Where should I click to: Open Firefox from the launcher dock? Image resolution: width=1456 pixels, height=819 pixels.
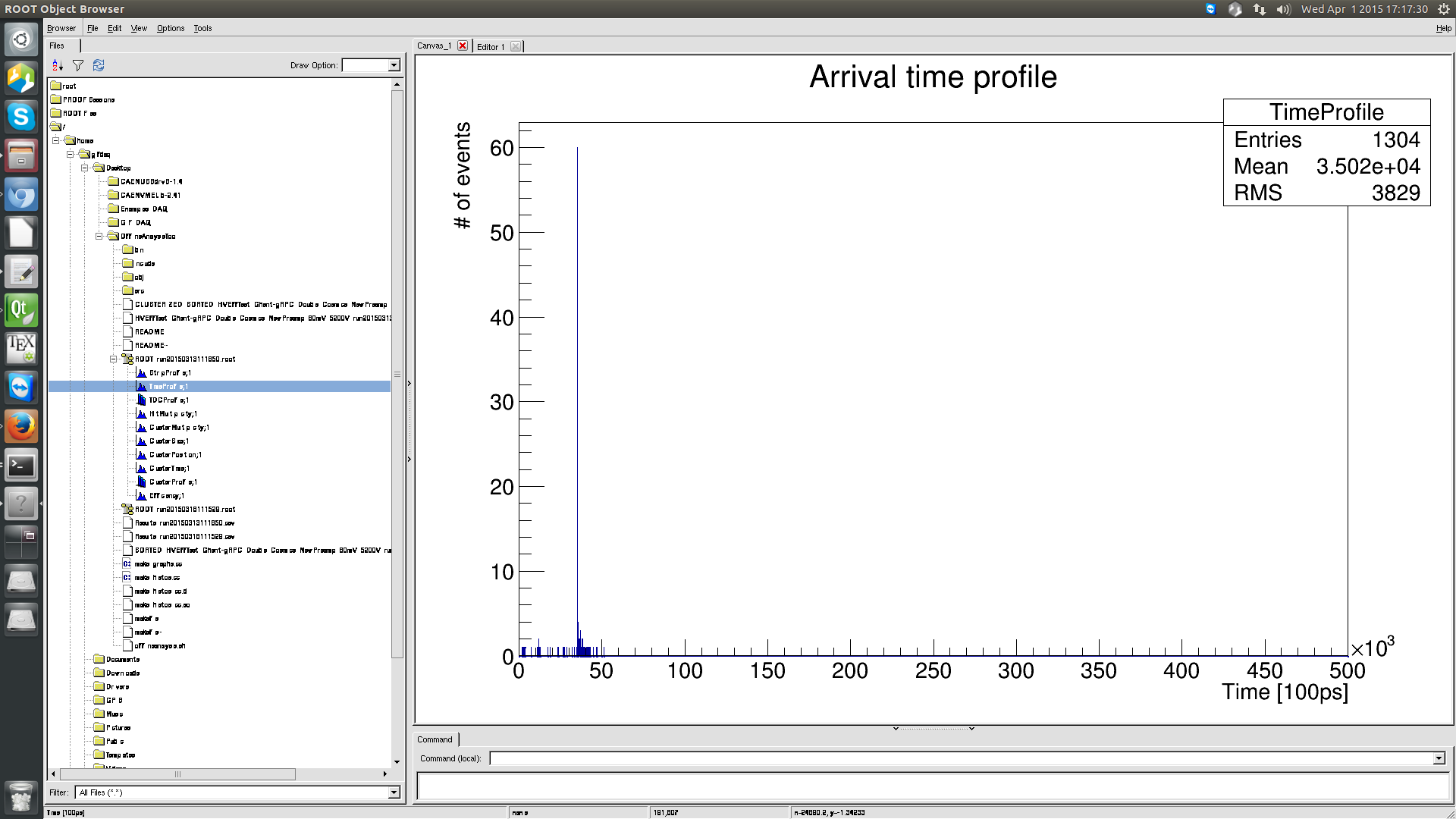(x=20, y=426)
